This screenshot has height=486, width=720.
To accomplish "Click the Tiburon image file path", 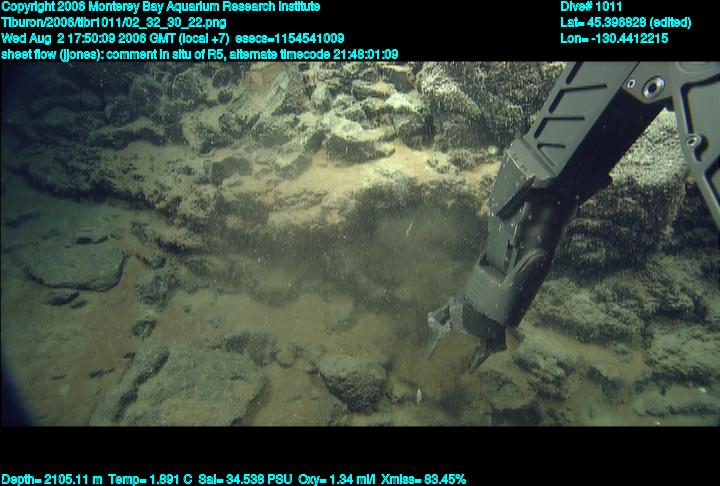I will coord(113,22).
